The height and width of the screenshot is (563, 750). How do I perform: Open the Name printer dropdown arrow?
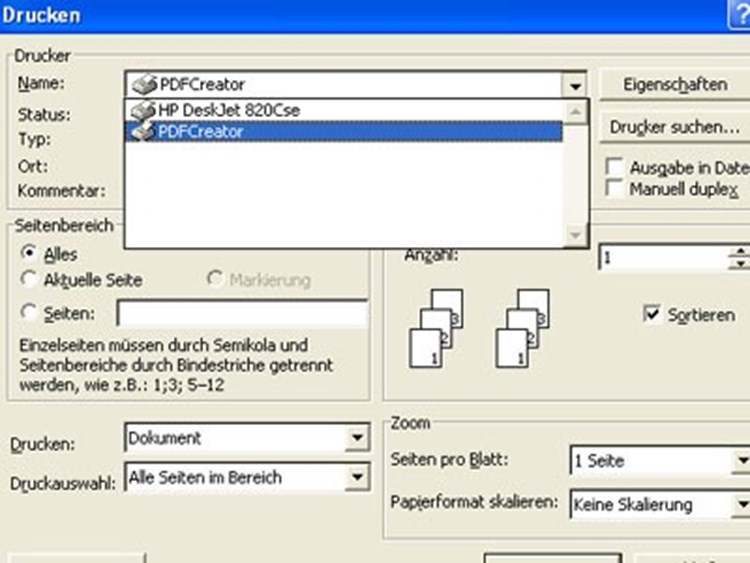[x=575, y=86]
